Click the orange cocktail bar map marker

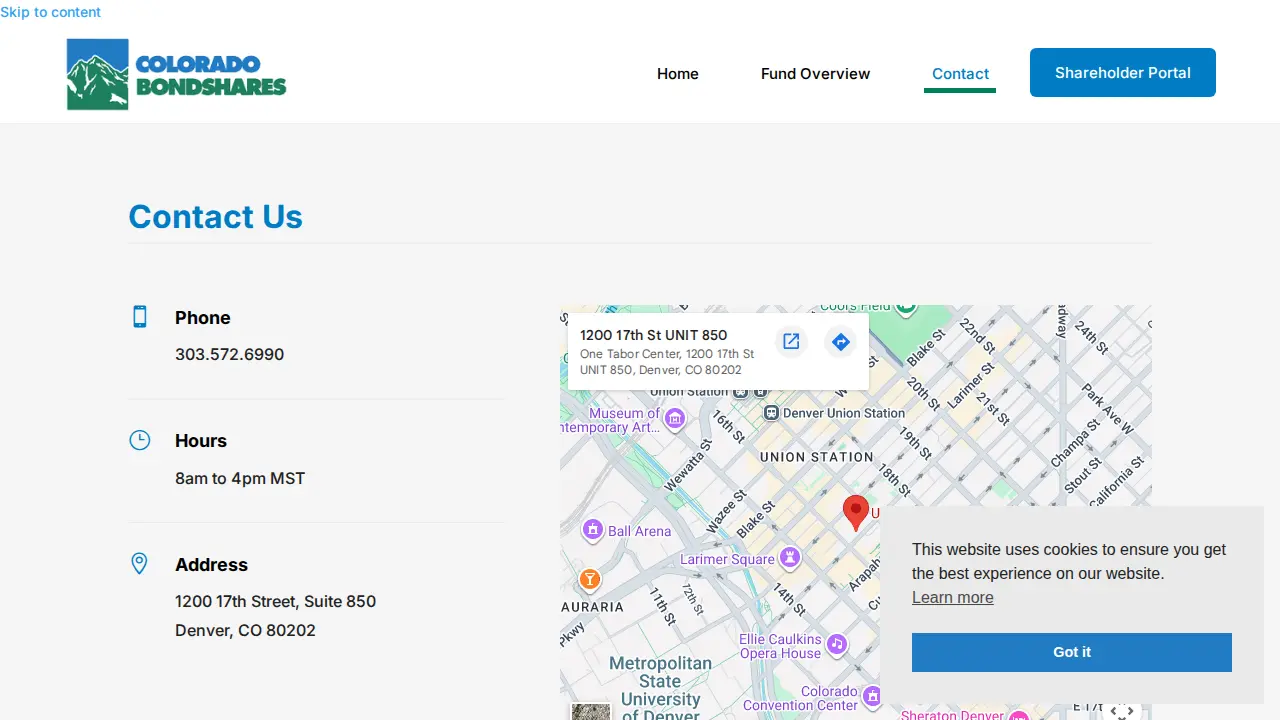pos(590,579)
